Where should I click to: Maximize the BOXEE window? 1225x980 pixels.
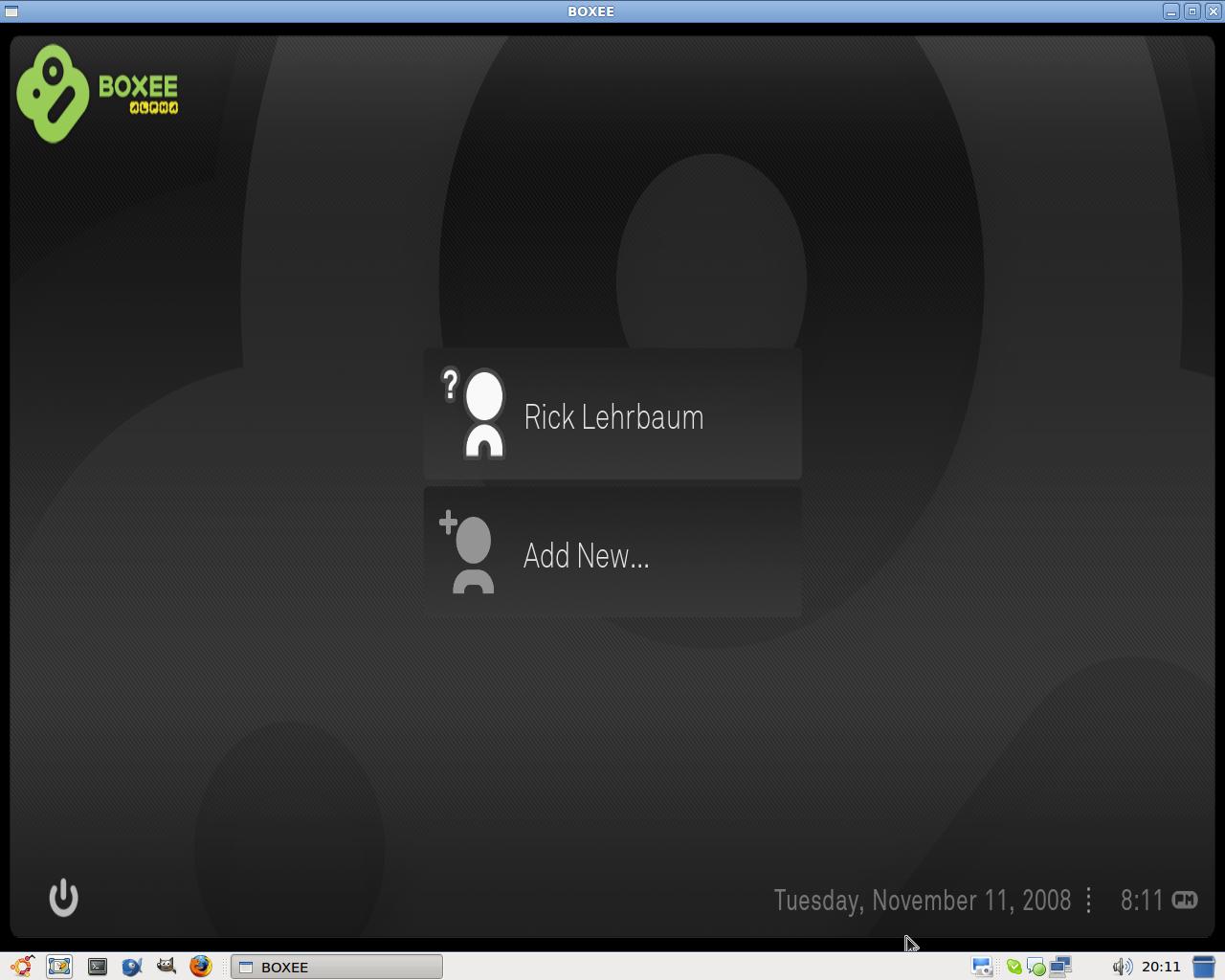click(1192, 11)
